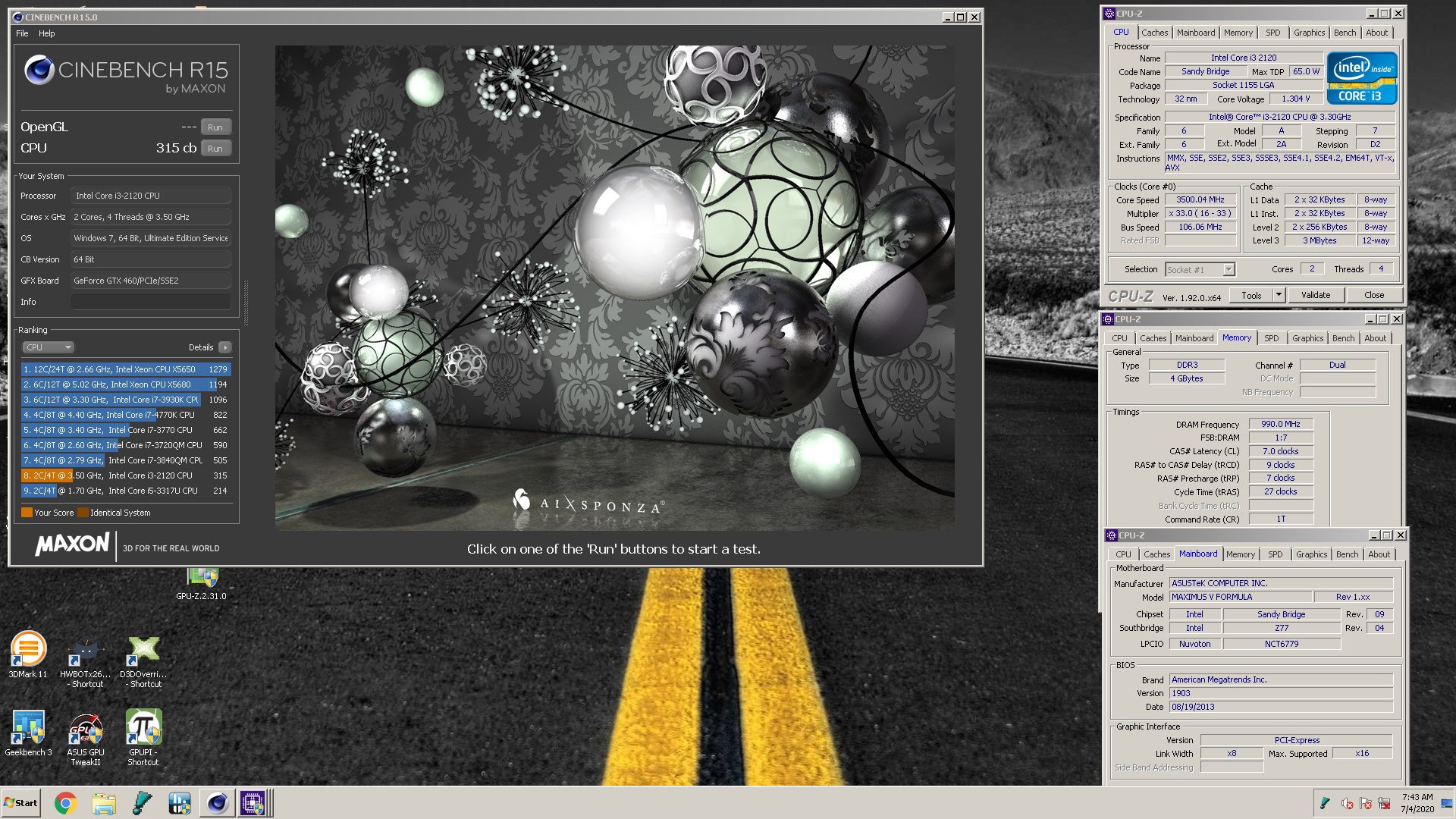
Task: Select ranking row Xeon X5650 score 1279
Action: pyautogui.click(x=126, y=369)
